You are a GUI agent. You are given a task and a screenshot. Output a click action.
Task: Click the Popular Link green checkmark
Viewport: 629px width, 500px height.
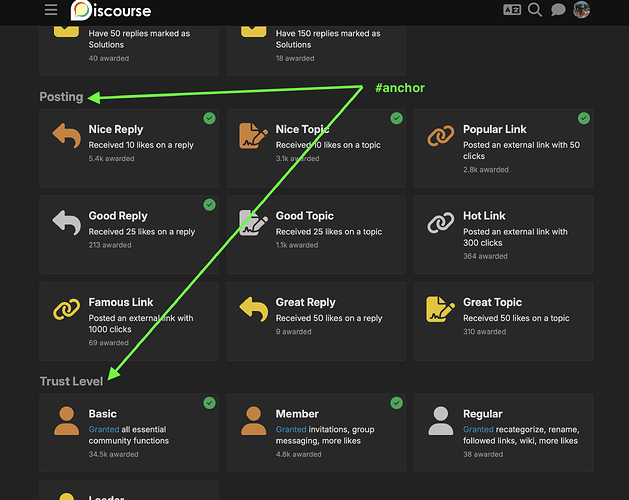(x=584, y=118)
